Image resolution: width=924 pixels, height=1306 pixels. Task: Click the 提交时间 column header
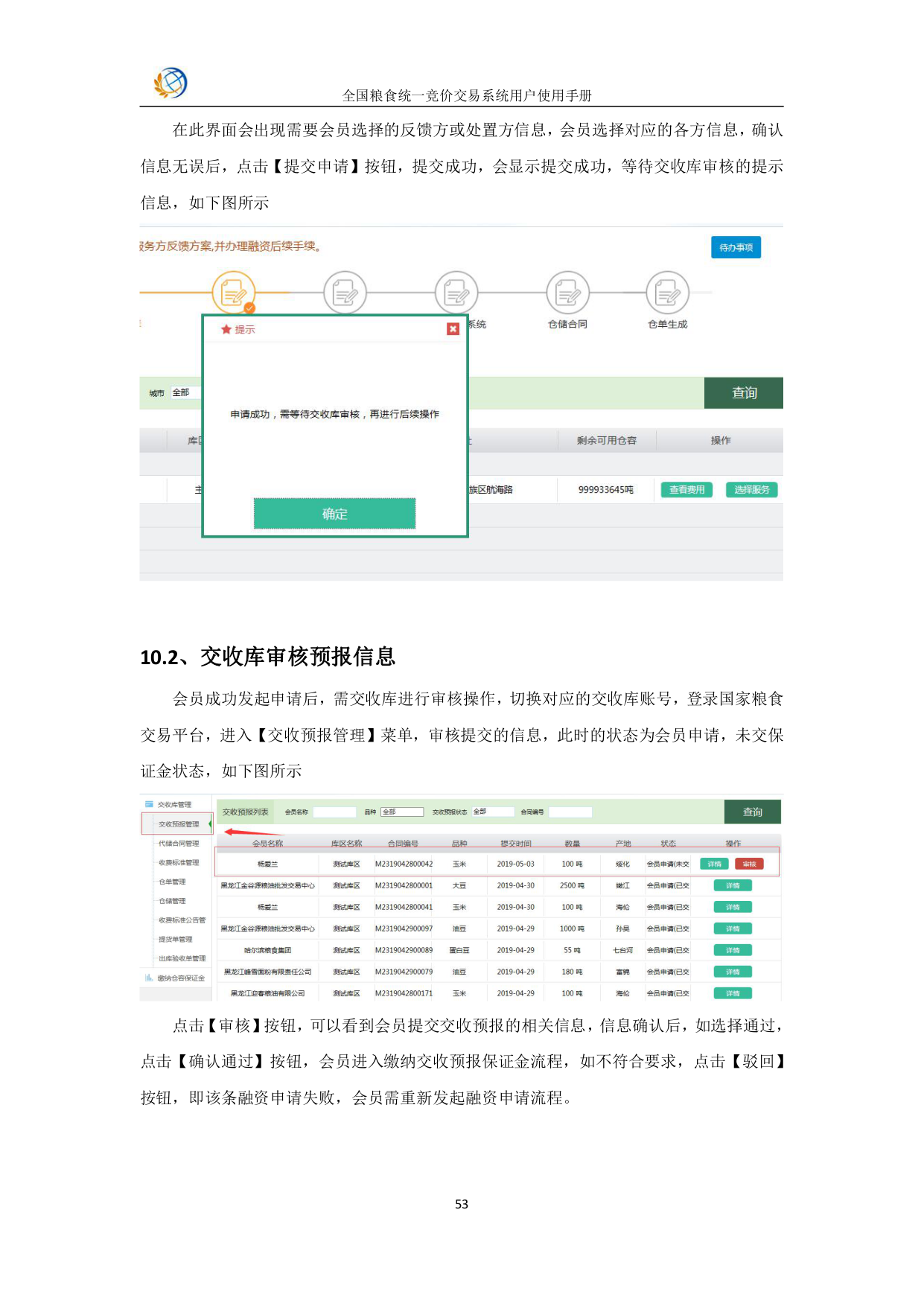(515, 844)
